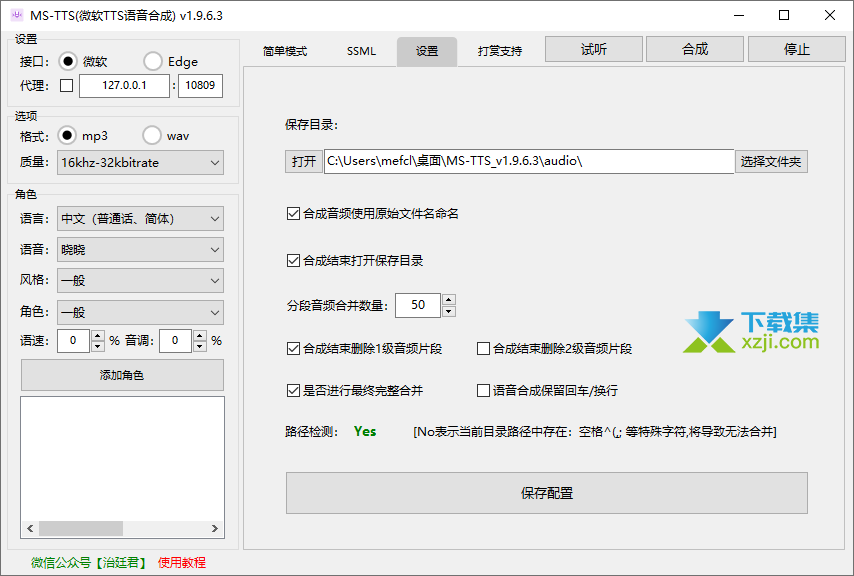Click the 微信公众号【治廷君】 link

[90, 562]
